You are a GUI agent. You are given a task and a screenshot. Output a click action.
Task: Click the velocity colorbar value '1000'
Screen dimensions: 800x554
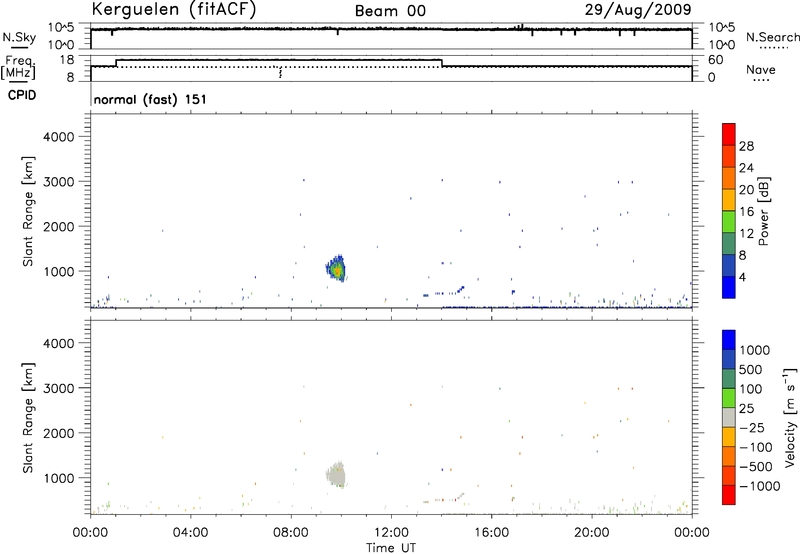tap(755, 350)
